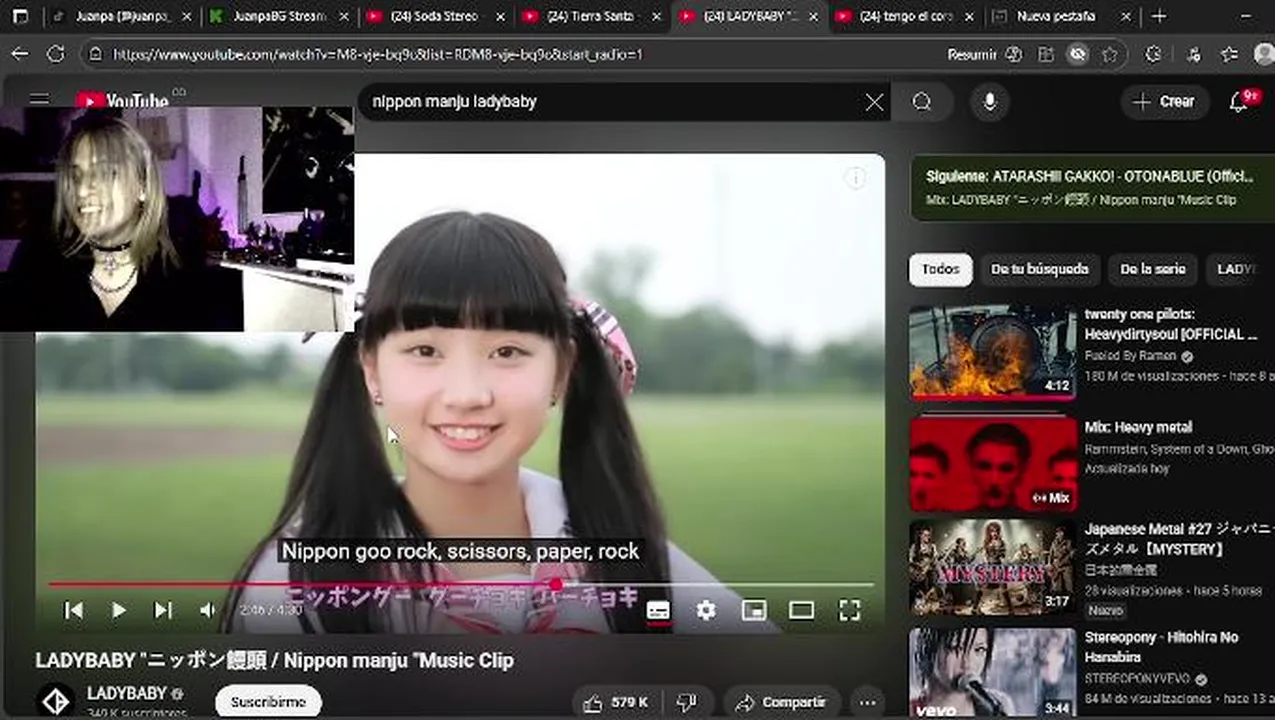Skip to the previous video
The image size is (1275, 720).
tap(73, 610)
